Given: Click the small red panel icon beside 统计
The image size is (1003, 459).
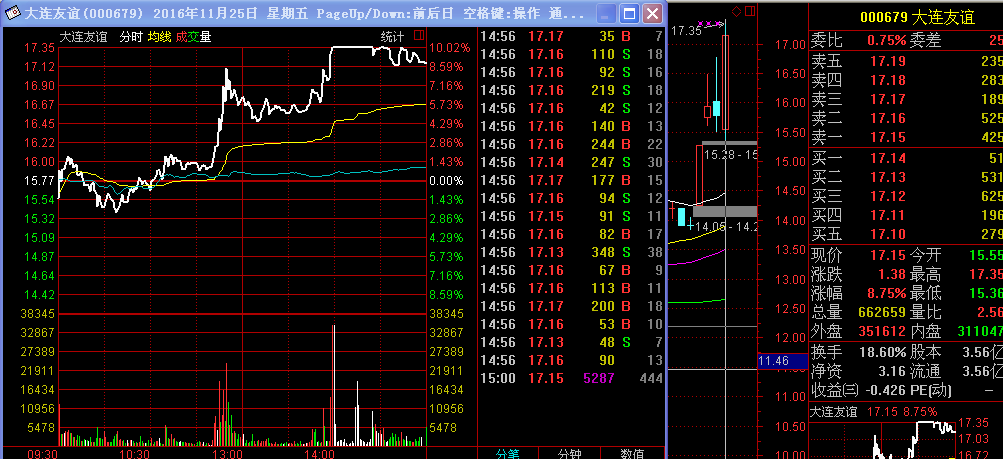Looking at the screenshot, I should click(x=416, y=37).
